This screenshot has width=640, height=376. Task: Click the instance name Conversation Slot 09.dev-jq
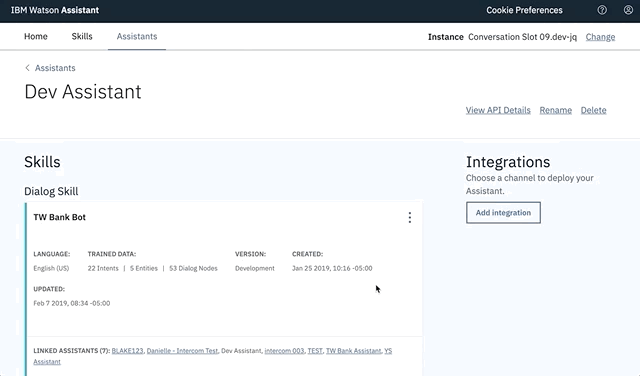point(522,37)
